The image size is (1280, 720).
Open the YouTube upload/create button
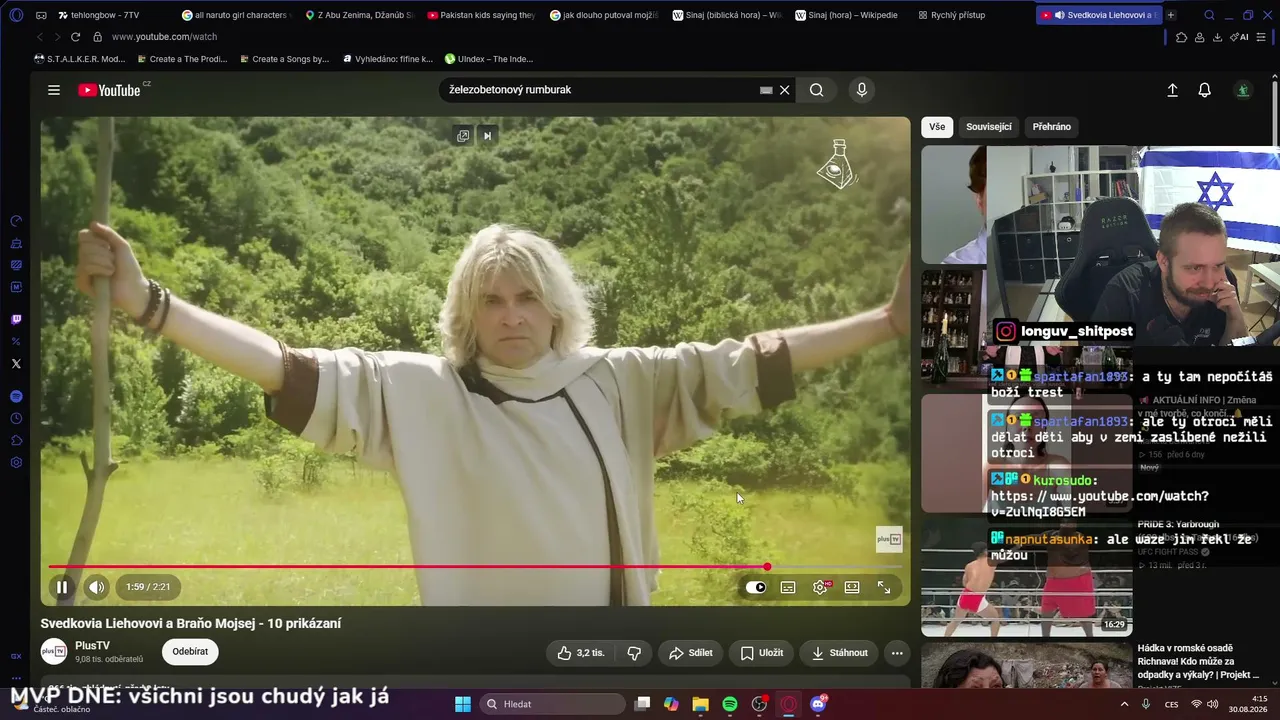pos(1173,90)
